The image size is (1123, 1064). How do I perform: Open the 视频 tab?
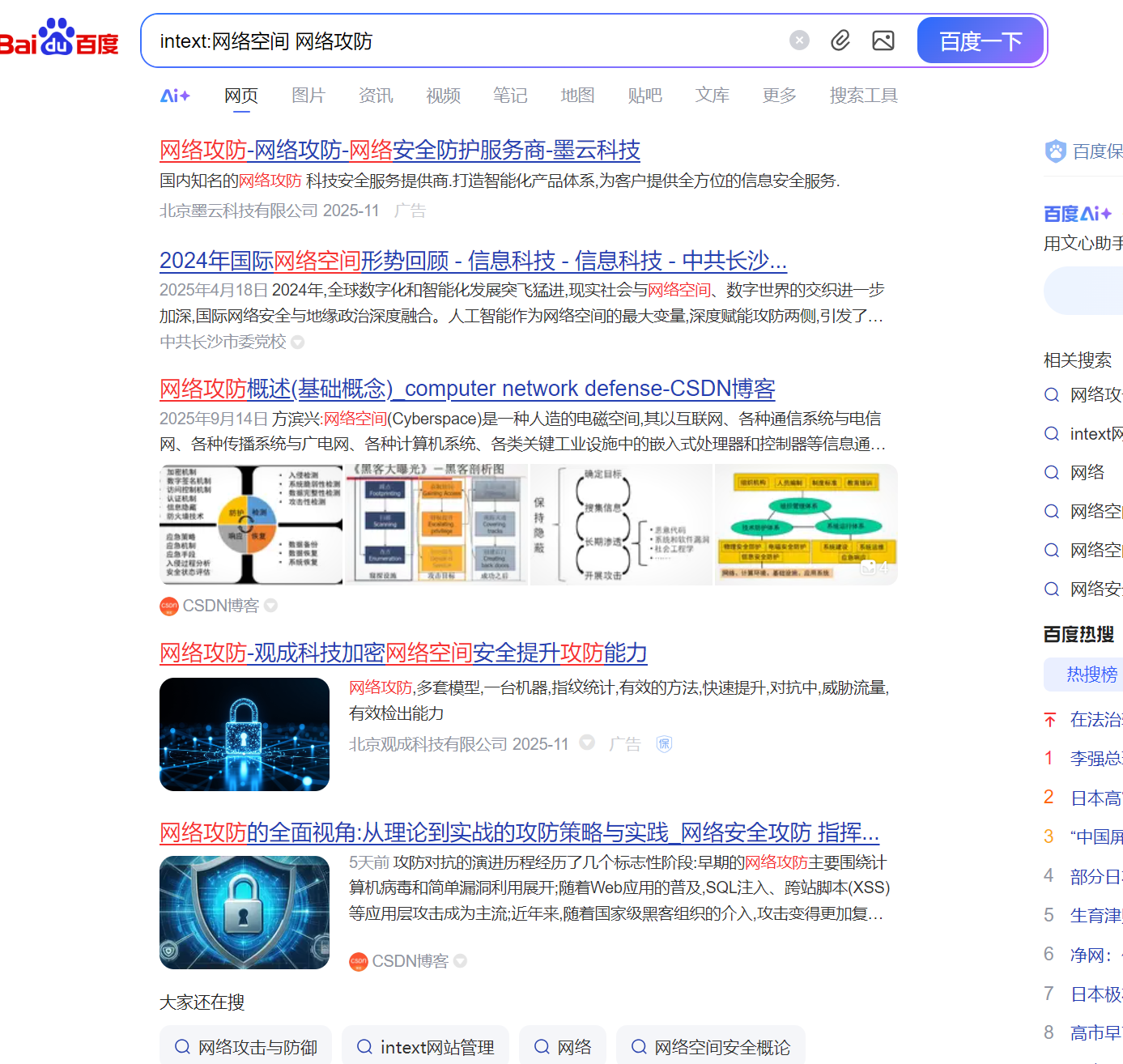442,95
